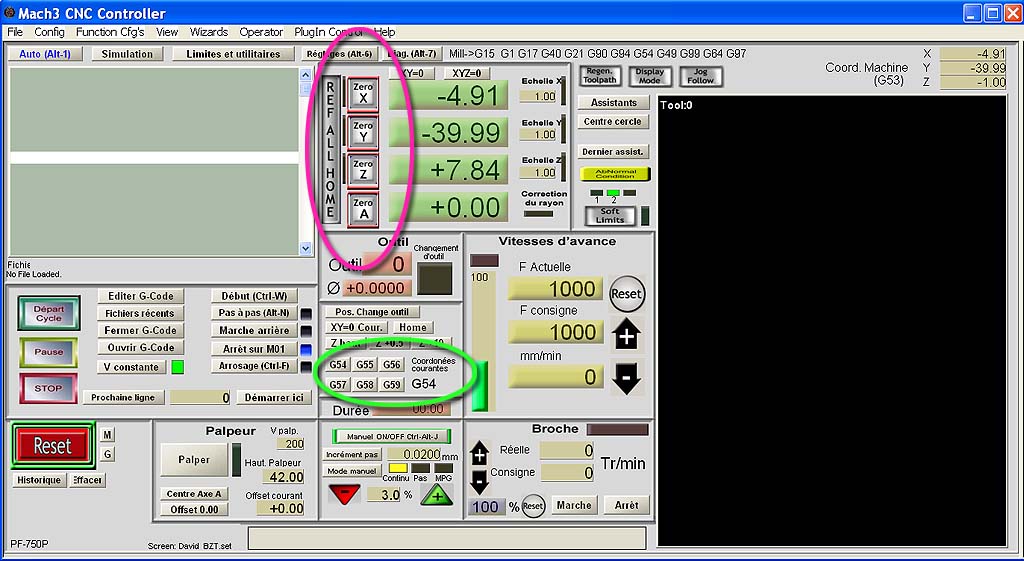Click the jog rate 3.0 percent field
Viewport: 1024px width, 561px height.
pyautogui.click(x=382, y=494)
